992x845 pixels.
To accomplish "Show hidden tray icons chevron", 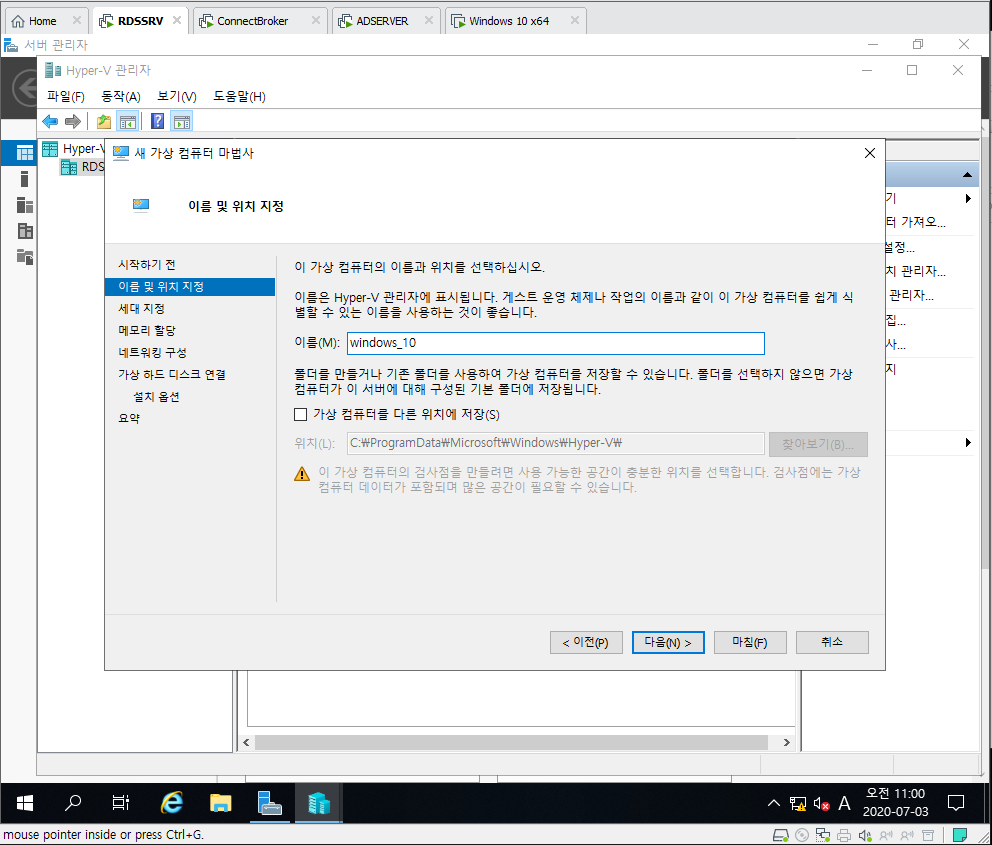I will (773, 803).
